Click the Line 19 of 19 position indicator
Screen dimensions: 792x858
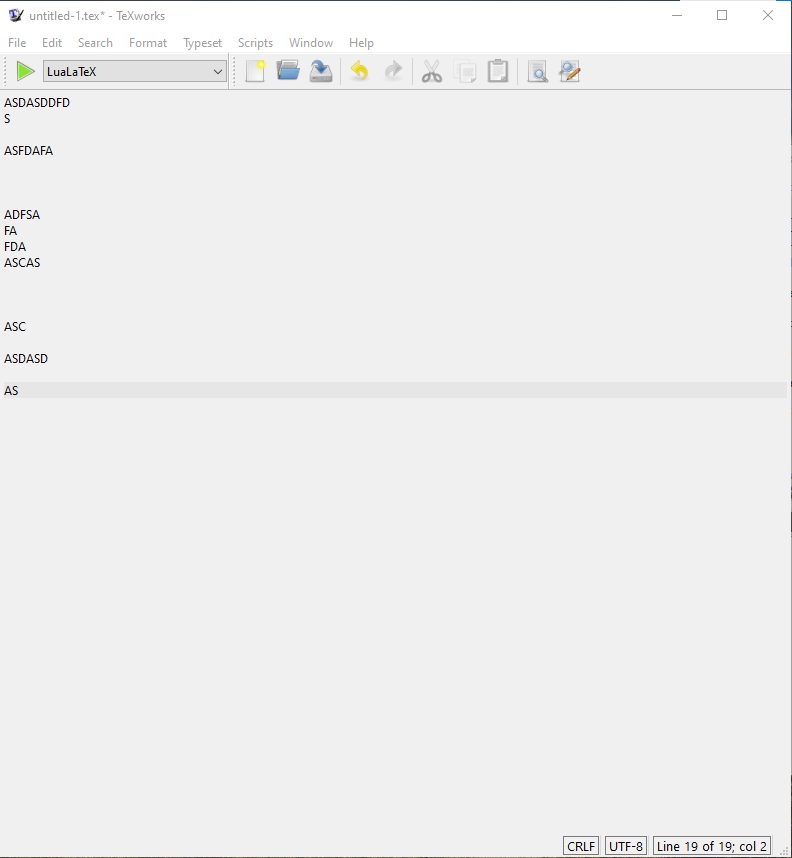[712, 846]
